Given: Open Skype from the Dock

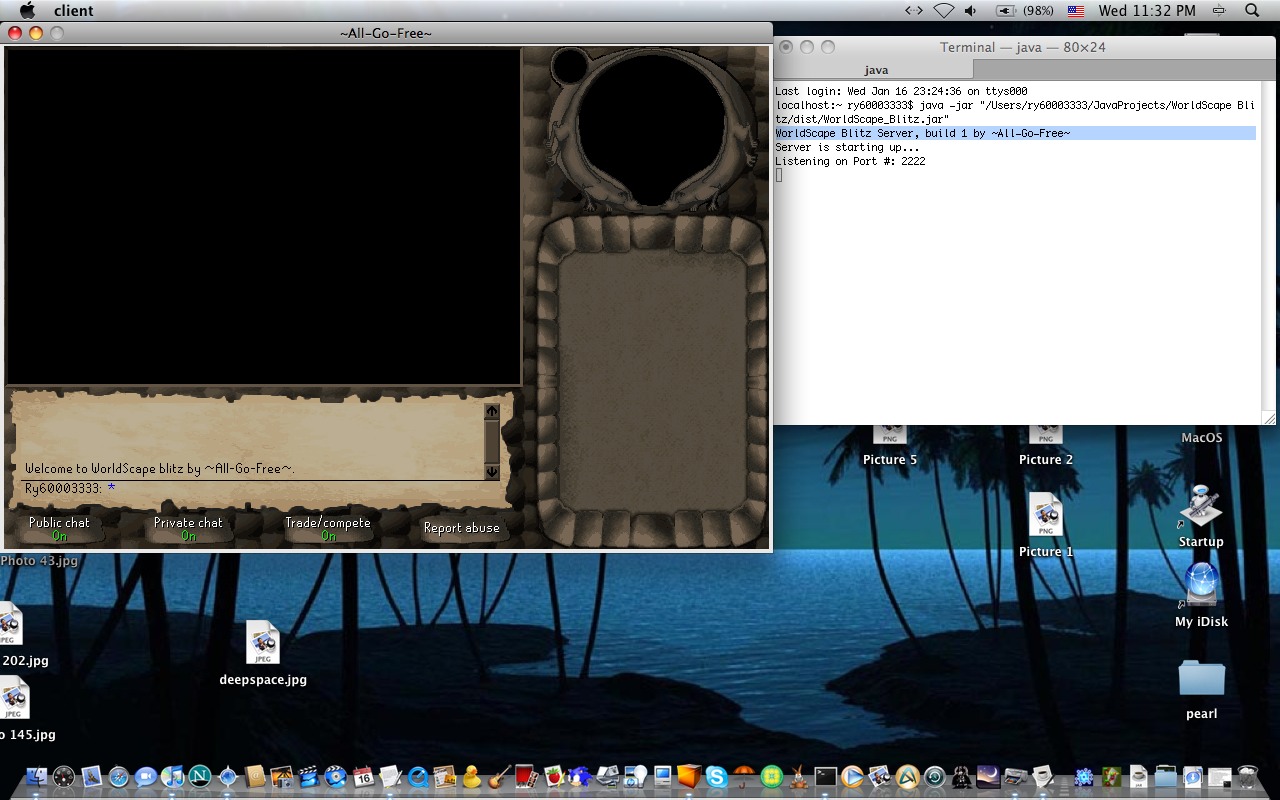Looking at the screenshot, I should [x=716, y=777].
